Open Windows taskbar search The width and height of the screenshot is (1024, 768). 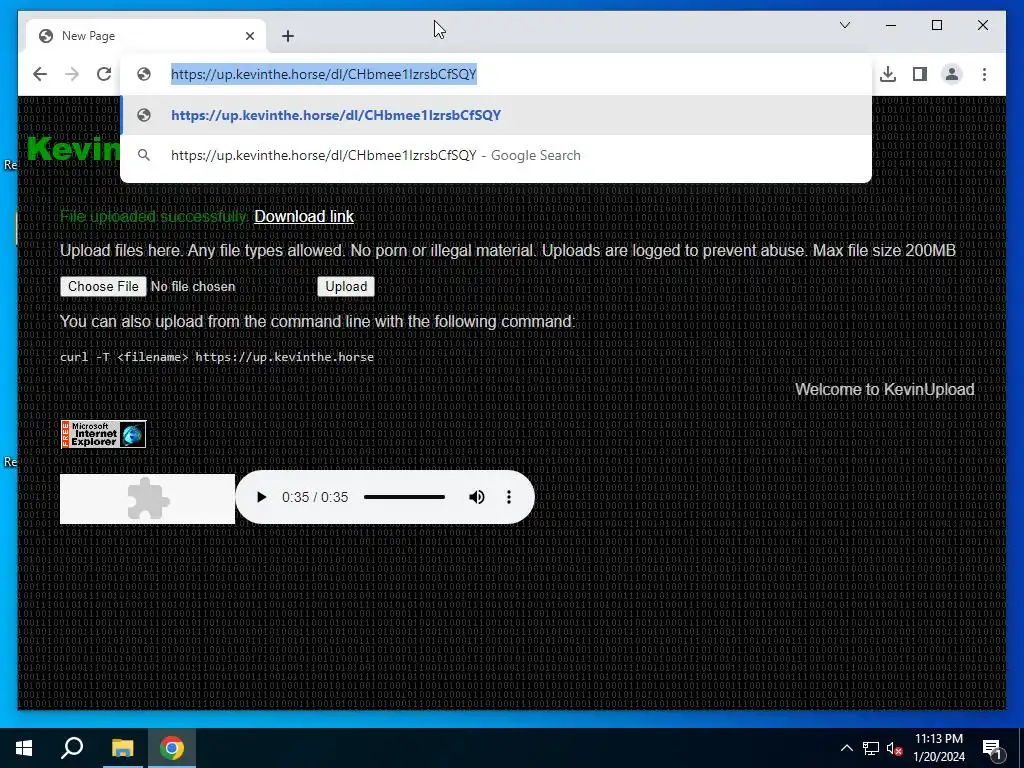click(x=72, y=748)
